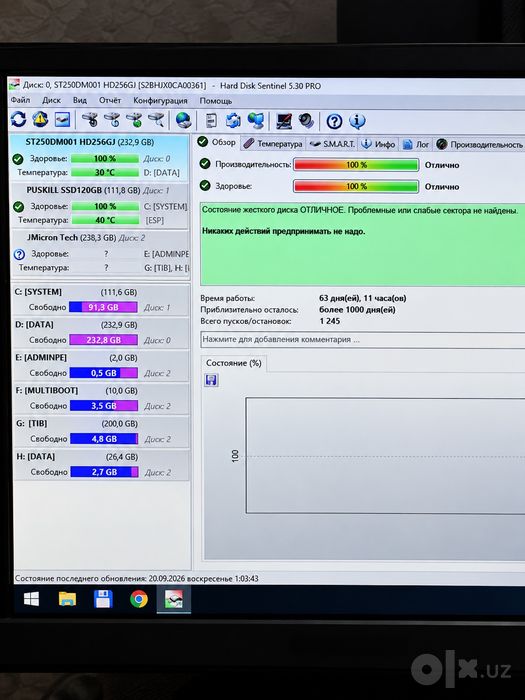525x700 pixels.
Task: Open the Конфигурация menu
Action: [x=160, y=100]
